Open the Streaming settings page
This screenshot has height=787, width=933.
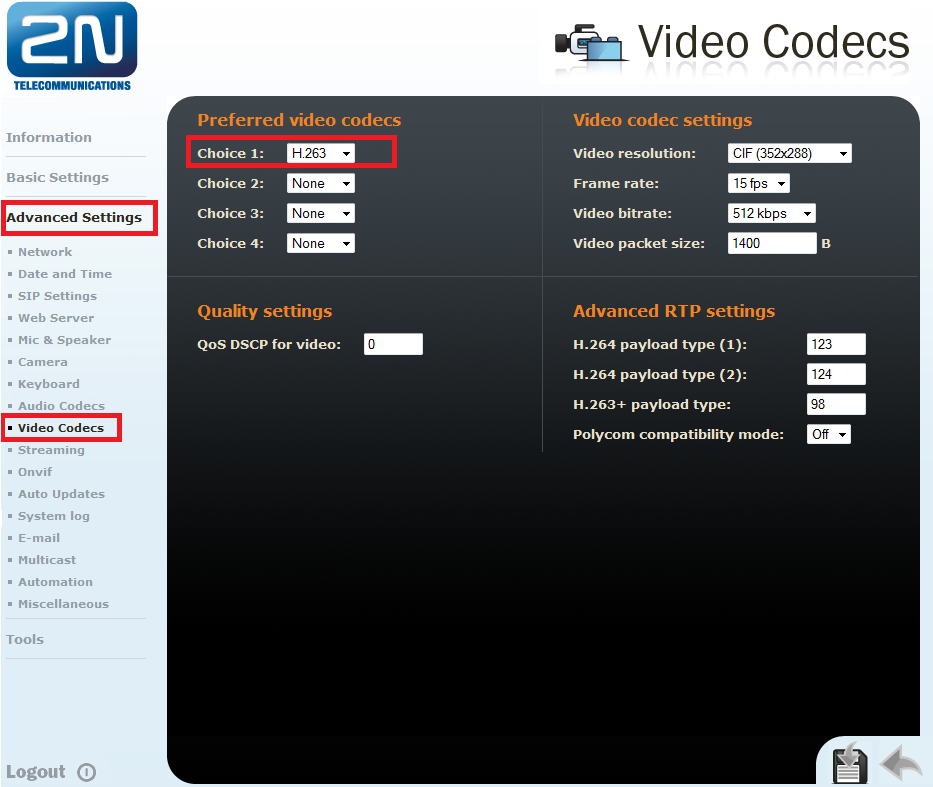pyautogui.click(x=51, y=450)
